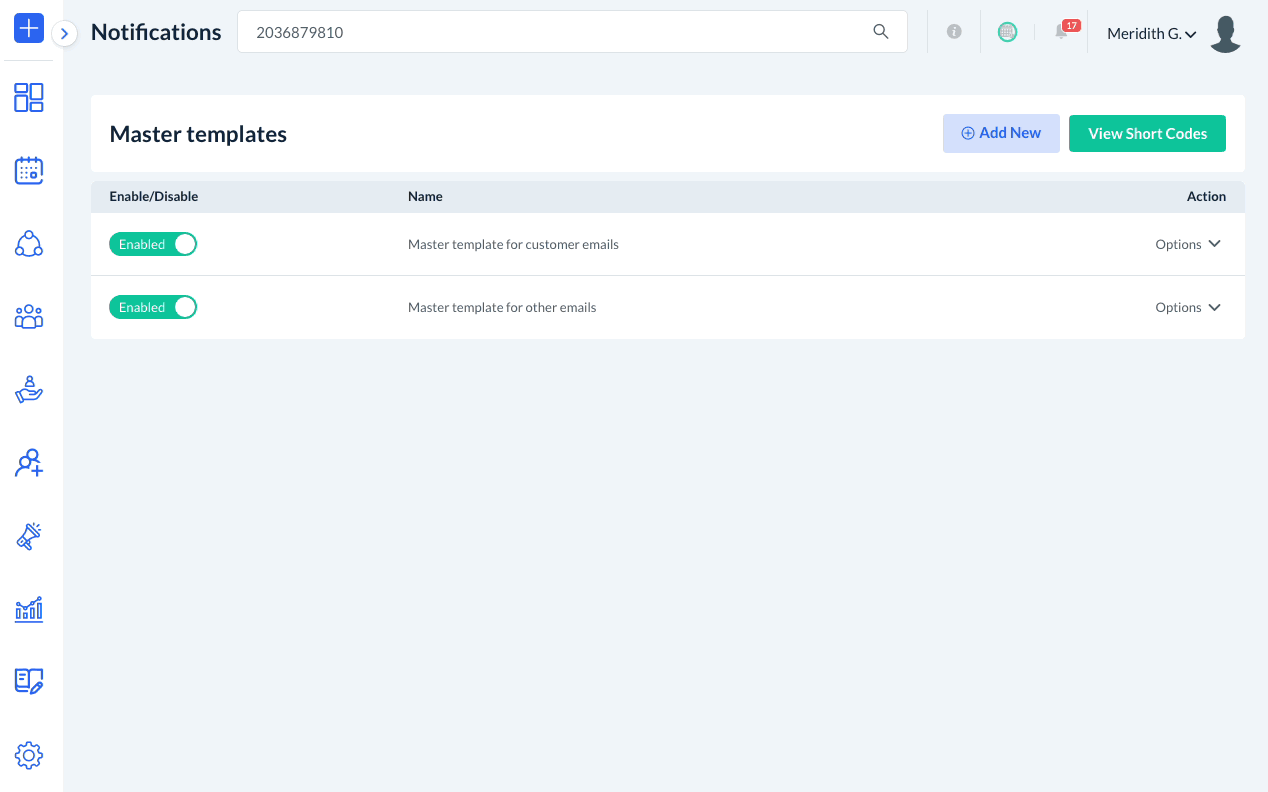Open the bar chart reports icon

pos(29,609)
